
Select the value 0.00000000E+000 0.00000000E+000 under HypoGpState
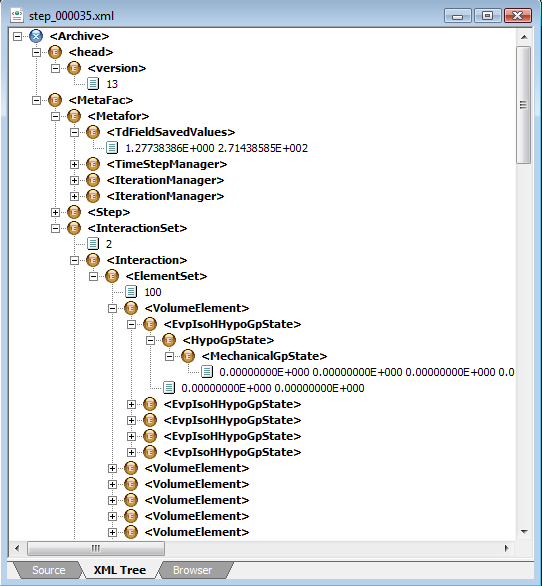[x=273, y=388]
